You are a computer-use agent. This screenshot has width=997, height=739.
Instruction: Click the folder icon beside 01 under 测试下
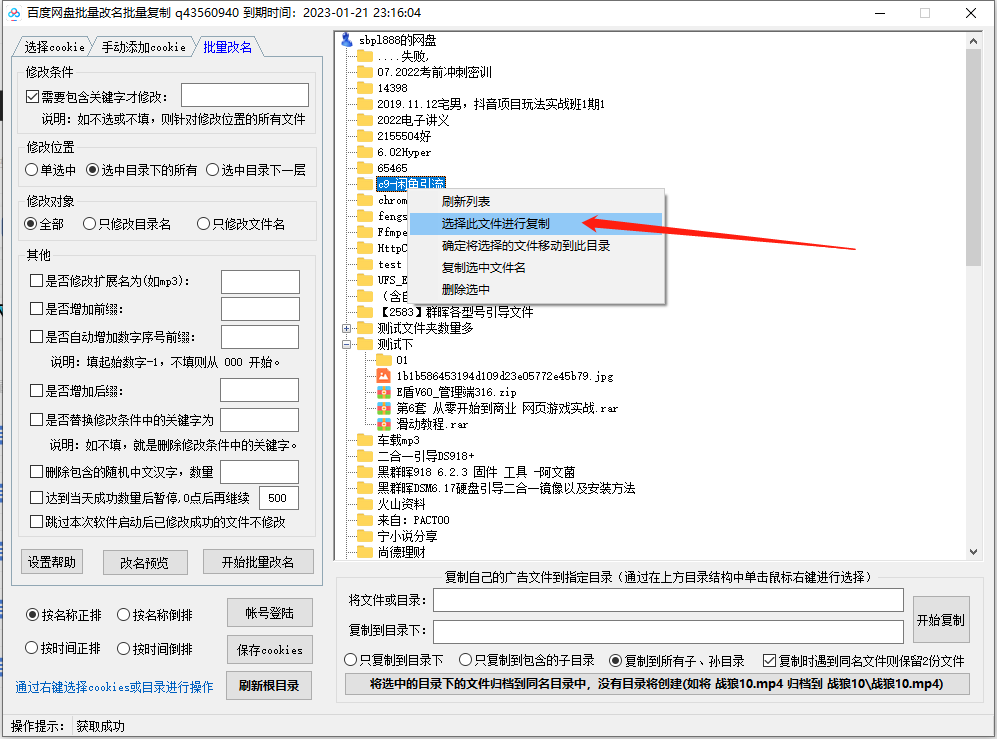pos(382,360)
